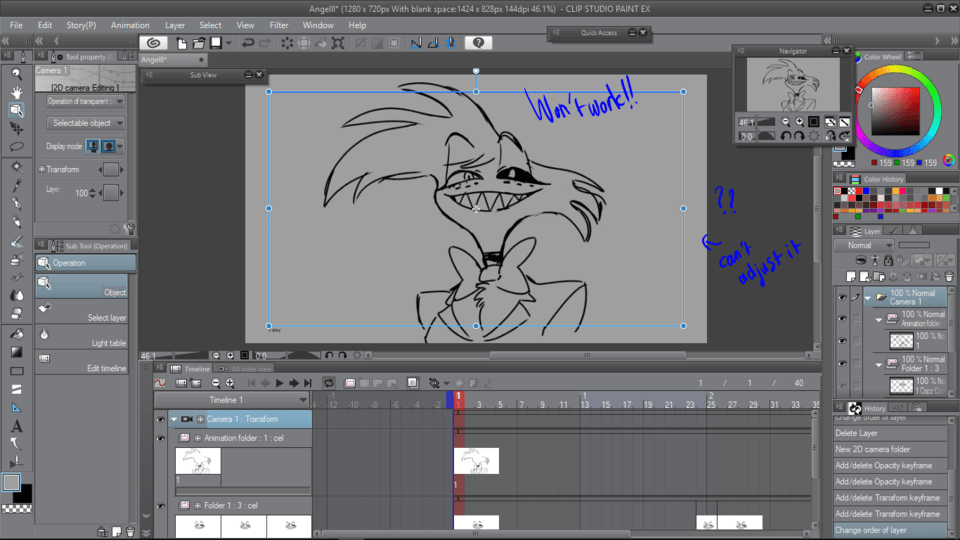Zoom in the timeline view
Image resolution: width=960 pixels, height=540 pixels.
click(x=230, y=383)
